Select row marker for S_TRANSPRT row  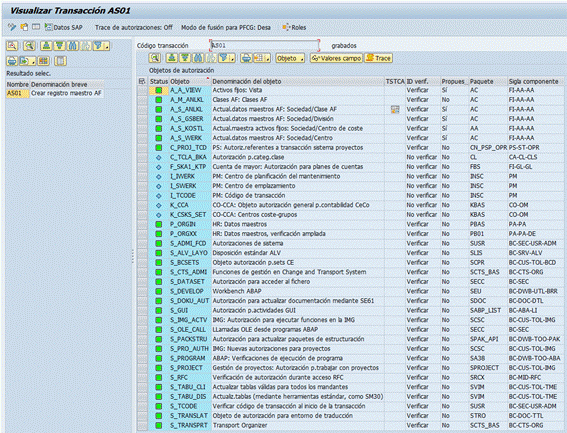[x=142, y=425]
